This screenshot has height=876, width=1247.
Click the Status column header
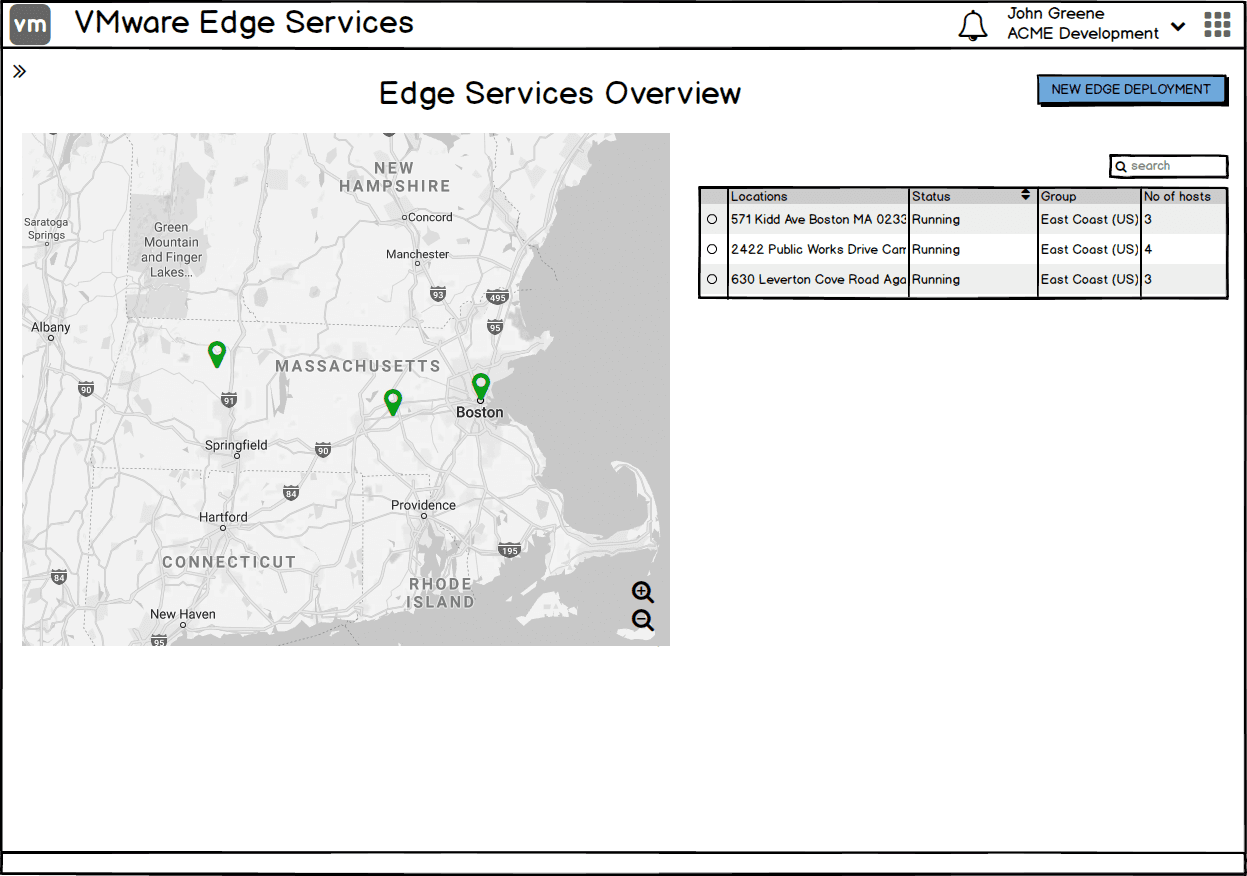pos(973,196)
